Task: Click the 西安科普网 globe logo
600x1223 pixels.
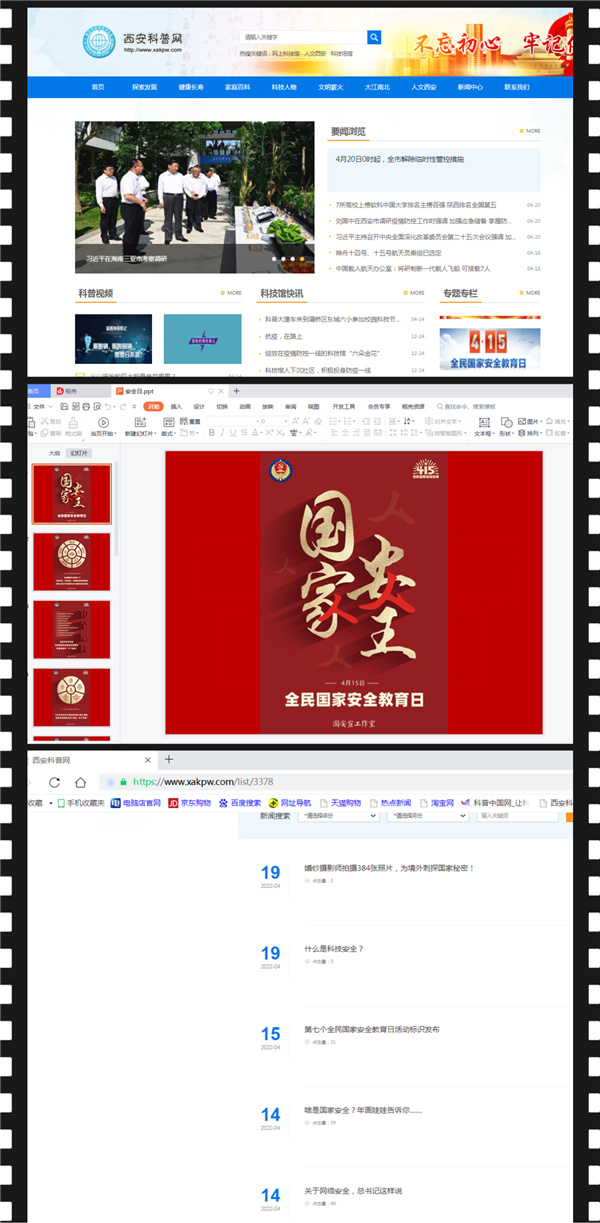Action: click(98, 42)
